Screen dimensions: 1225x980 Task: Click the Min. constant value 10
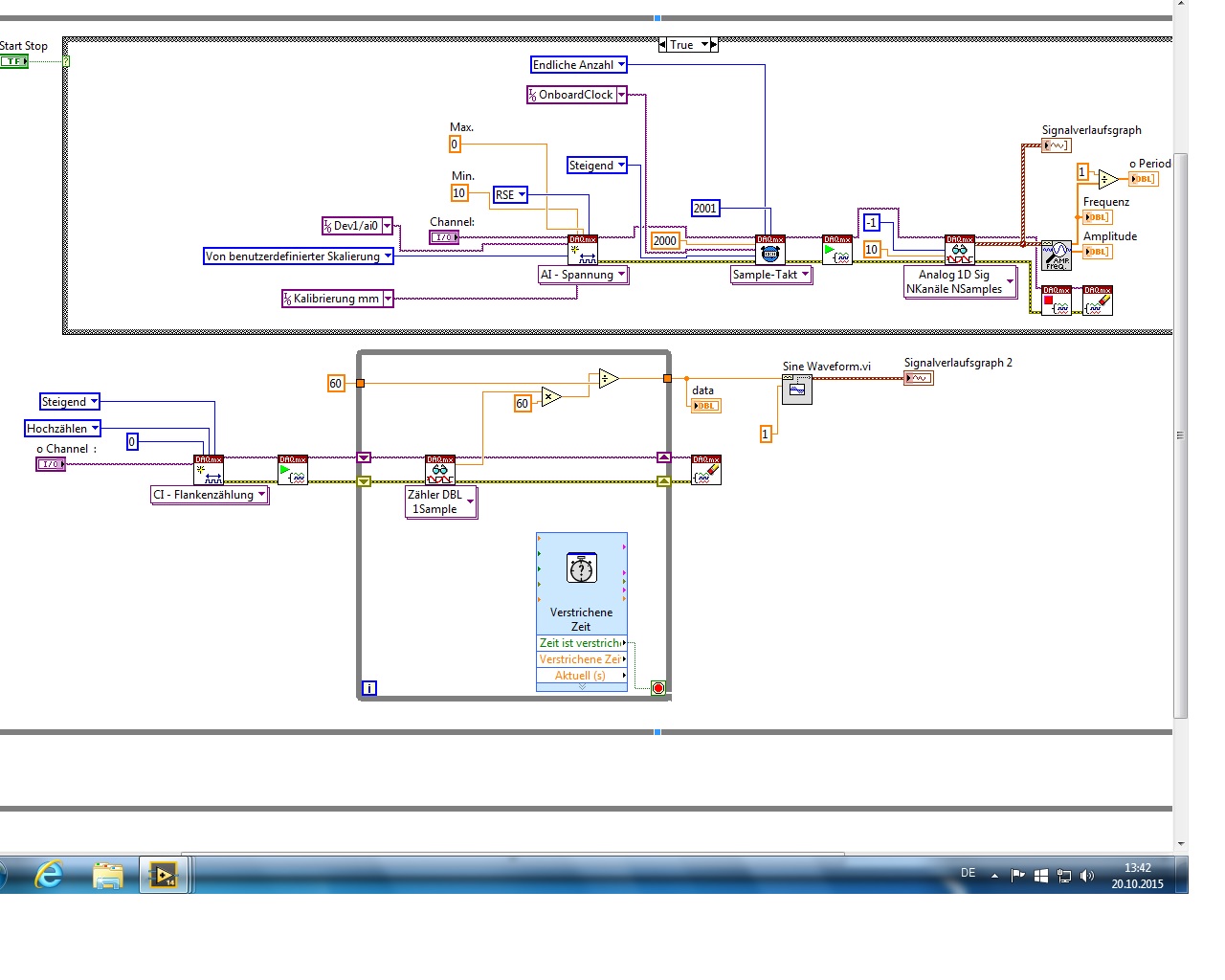(x=459, y=193)
